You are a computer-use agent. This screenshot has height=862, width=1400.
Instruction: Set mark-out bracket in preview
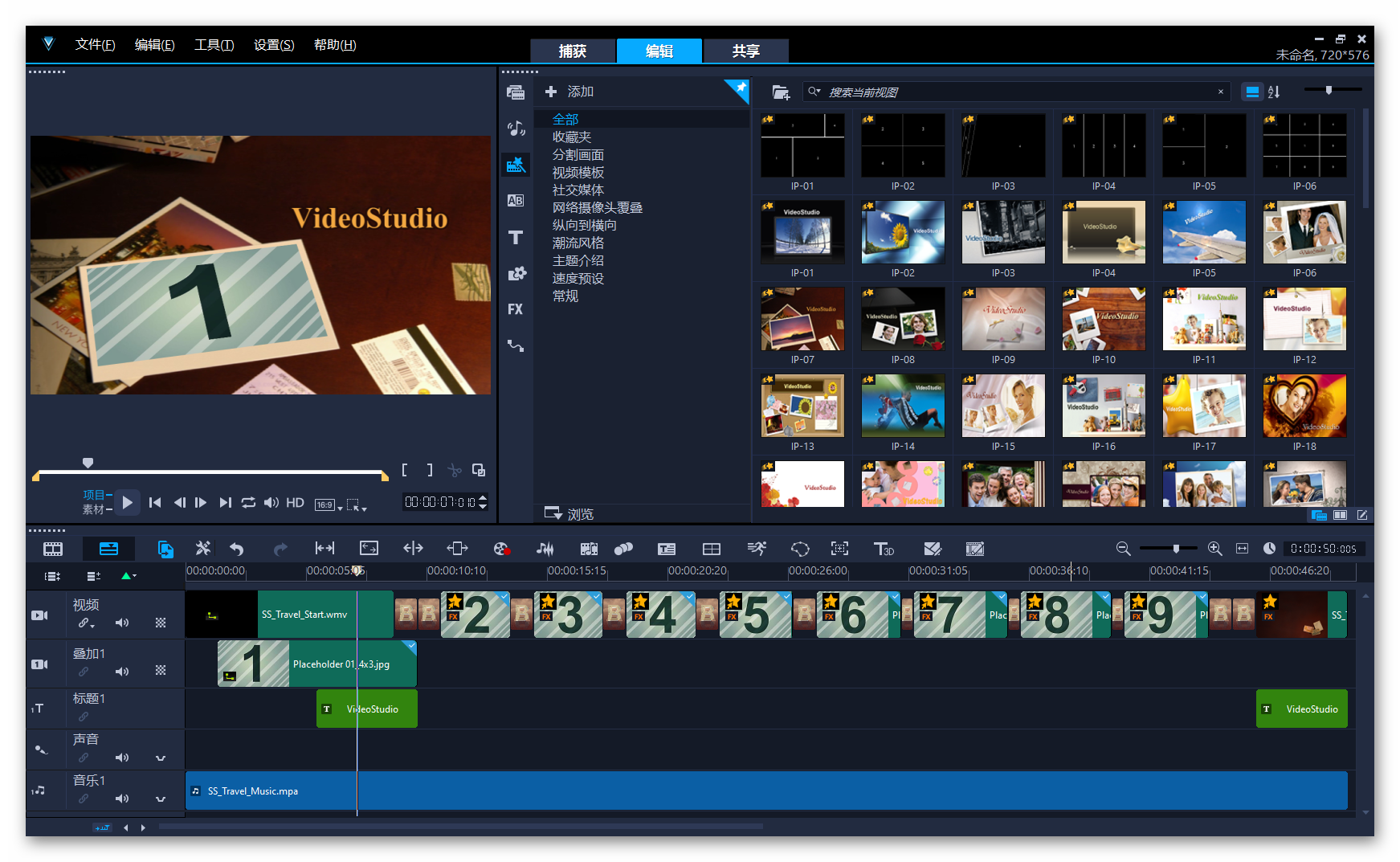[x=430, y=470]
